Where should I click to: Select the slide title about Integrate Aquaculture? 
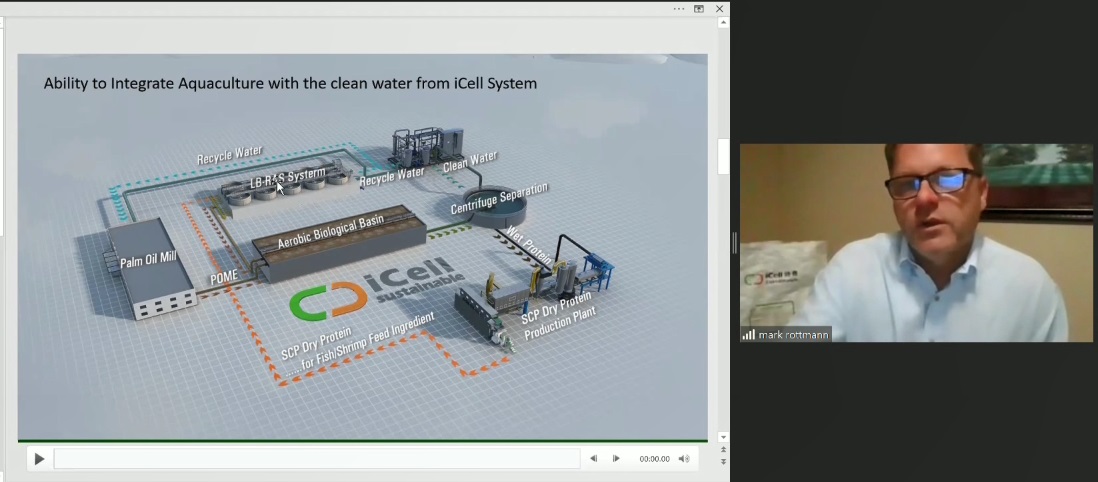[290, 83]
